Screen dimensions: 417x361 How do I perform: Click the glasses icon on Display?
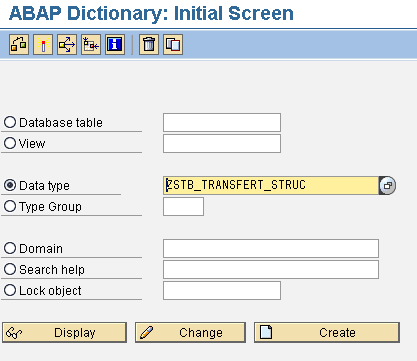pyautogui.click(x=14, y=333)
